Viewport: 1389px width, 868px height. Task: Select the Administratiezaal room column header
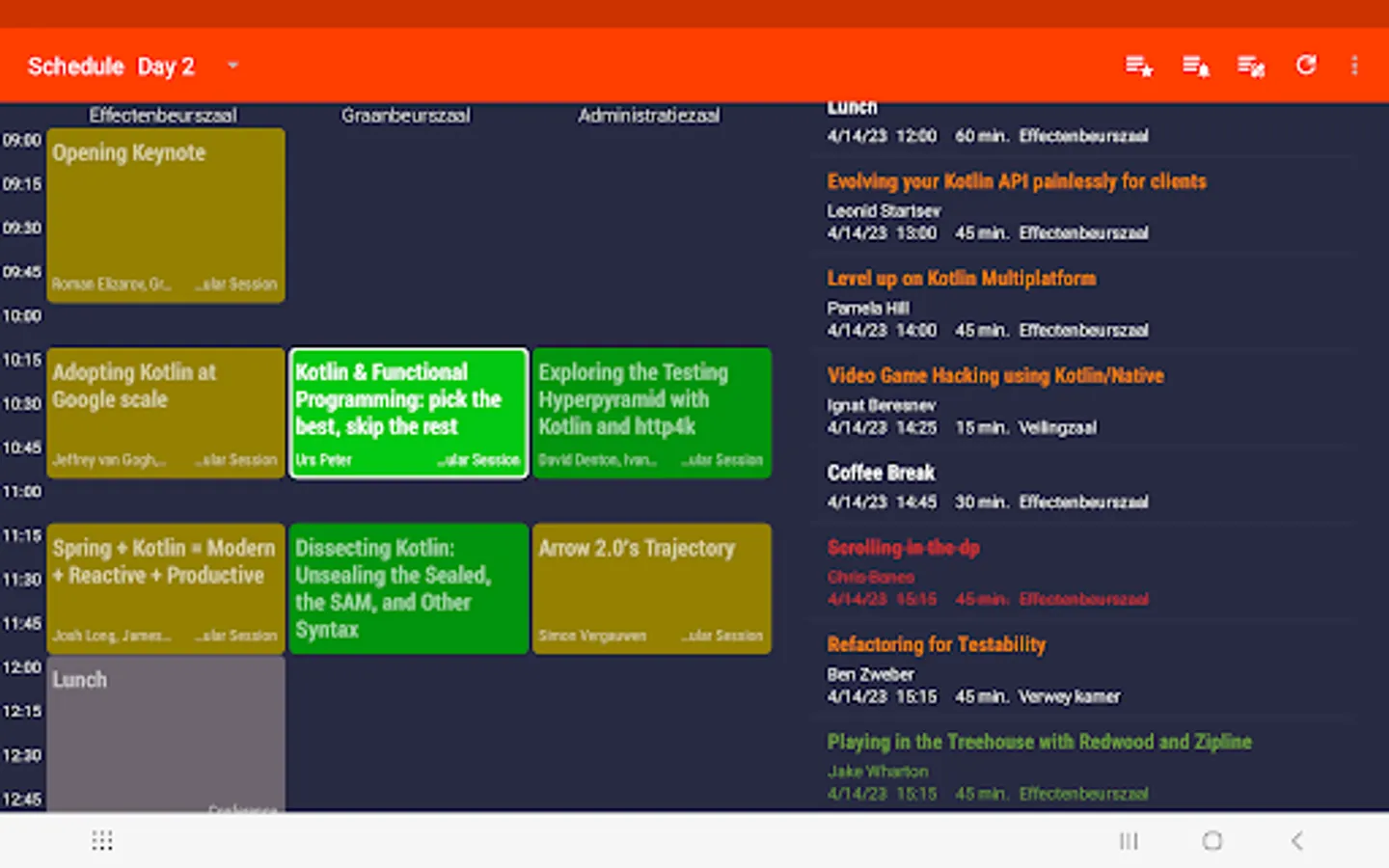[649, 116]
